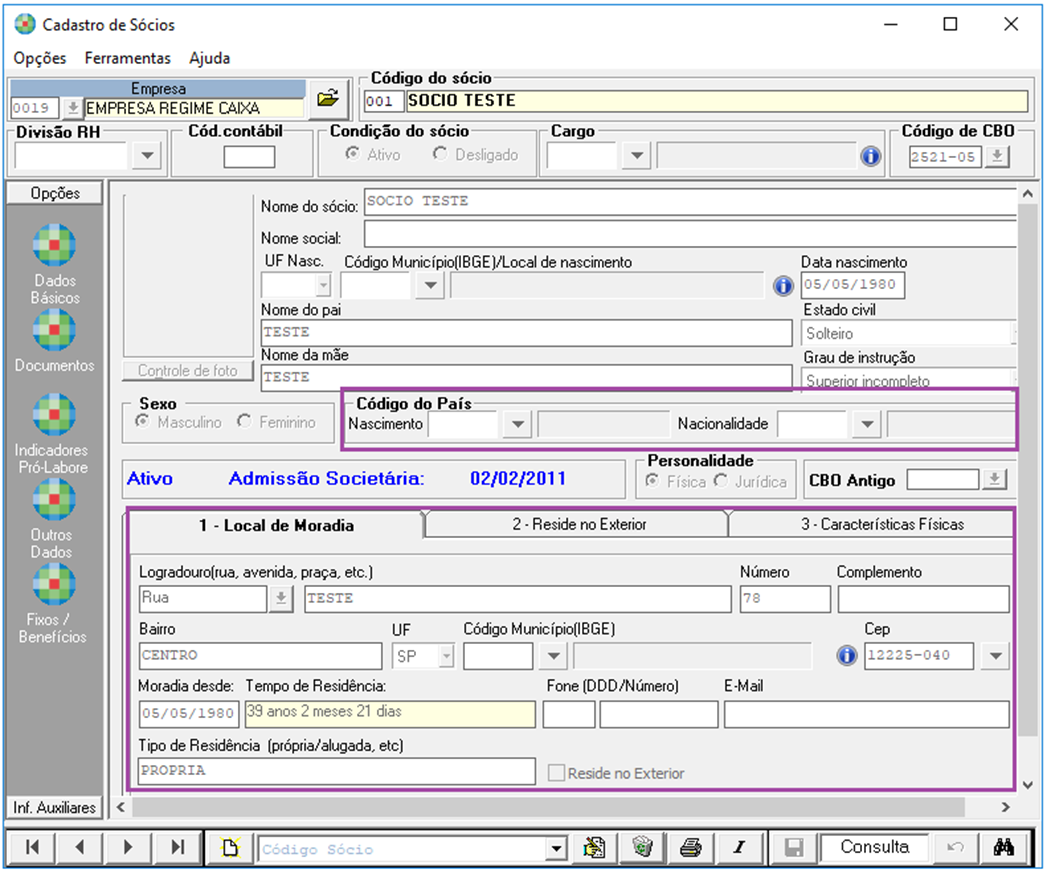The image size is (1047, 874).
Task: Click the edit record icon in bottom toolbar
Action: tap(594, 847)
